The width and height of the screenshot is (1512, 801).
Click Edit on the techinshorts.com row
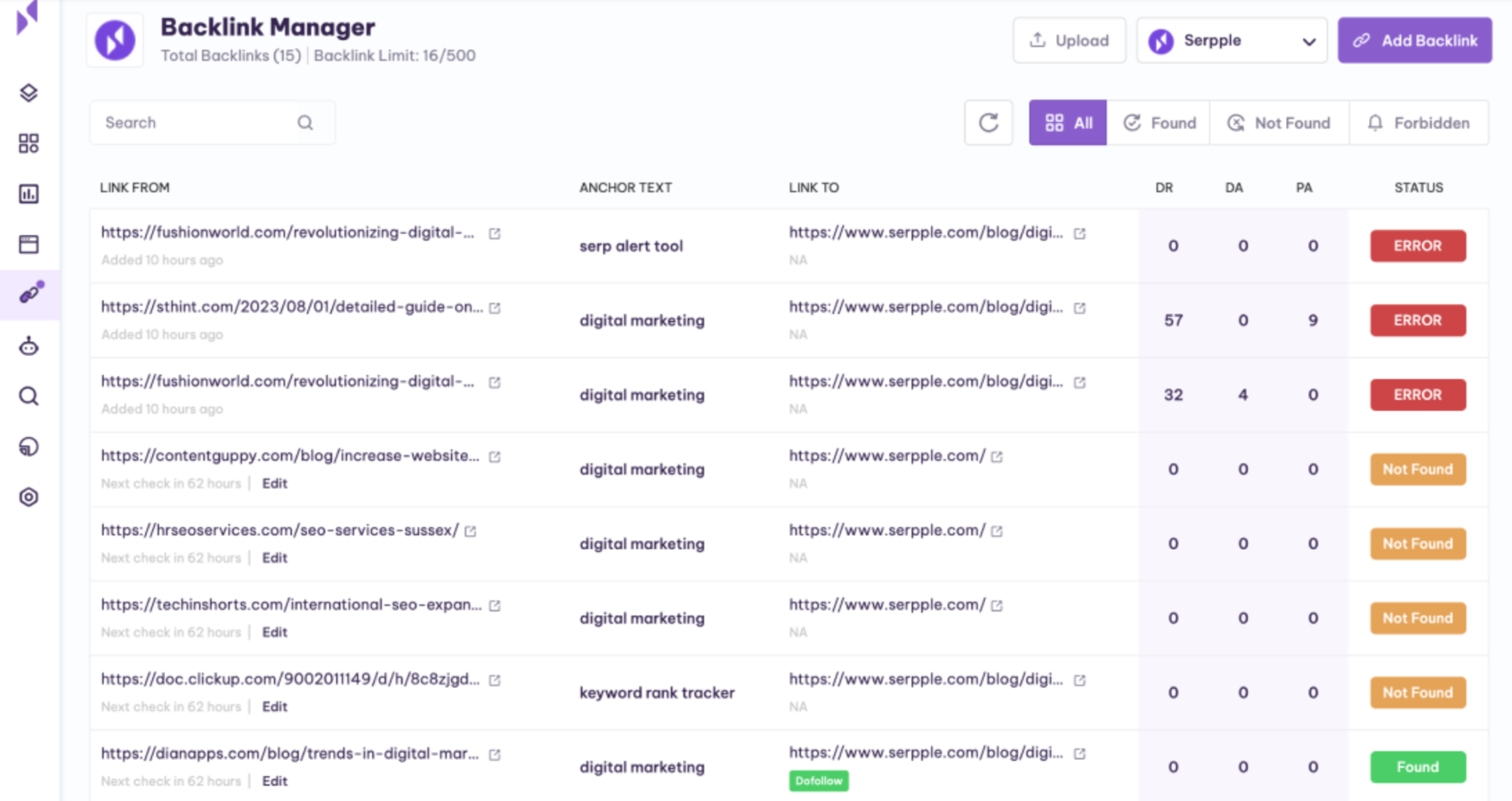(x=275, y=632)
